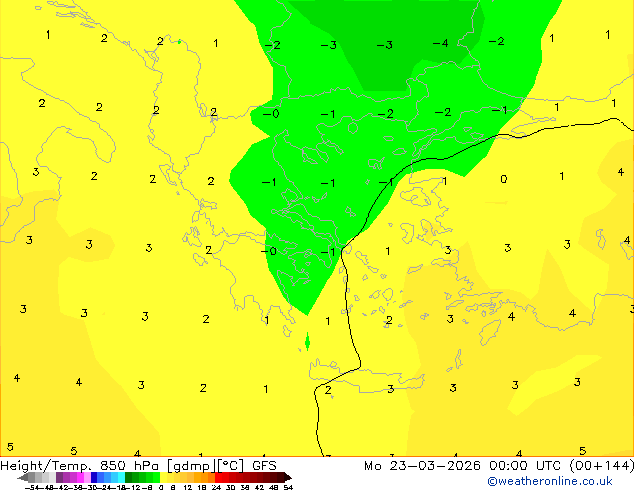Click the "-4" temperature value on the map
This screenshot has height=490, width=634.
pos(440,43)
